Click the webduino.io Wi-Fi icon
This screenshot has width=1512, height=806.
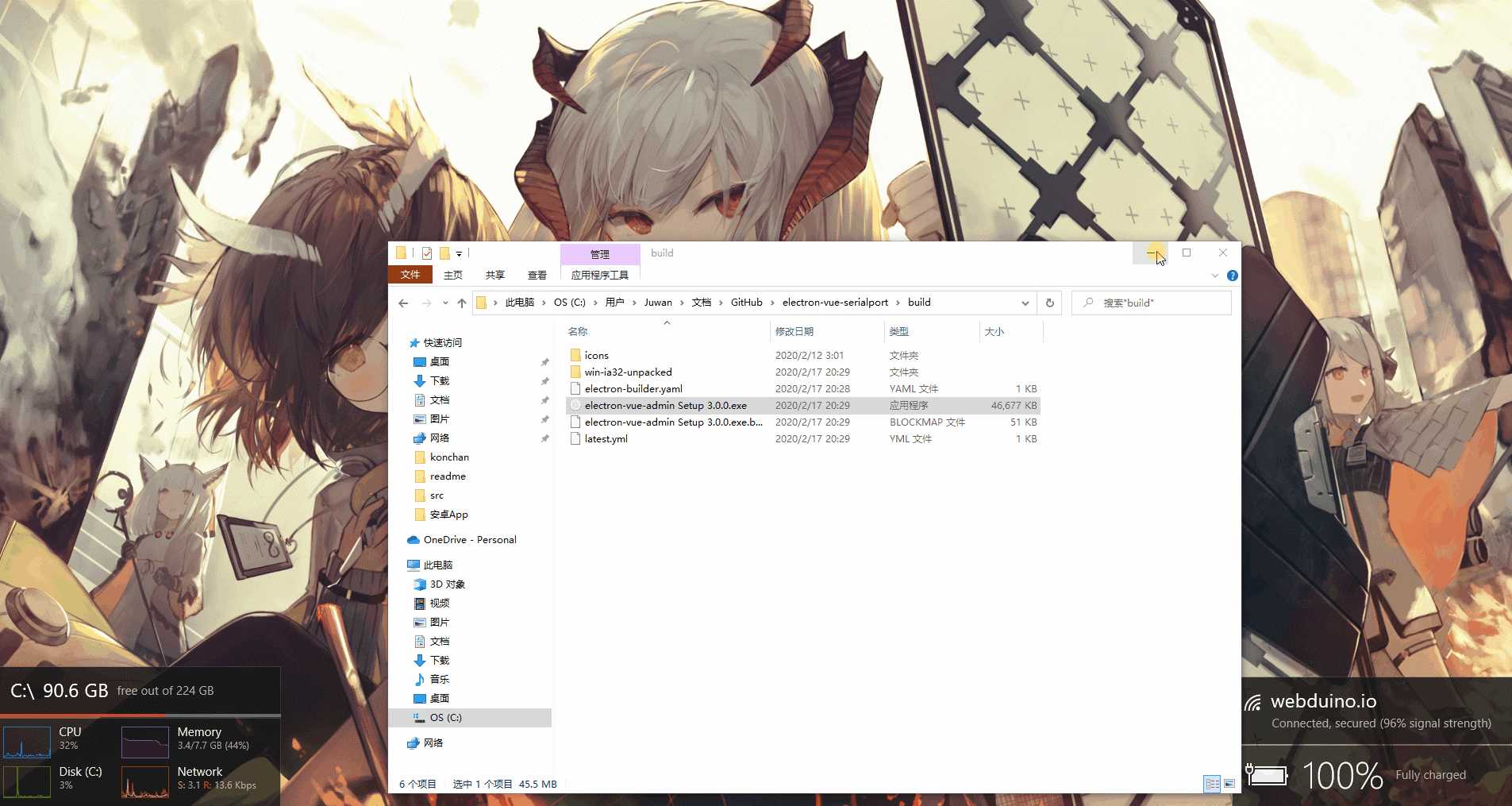coord(1253,703)
